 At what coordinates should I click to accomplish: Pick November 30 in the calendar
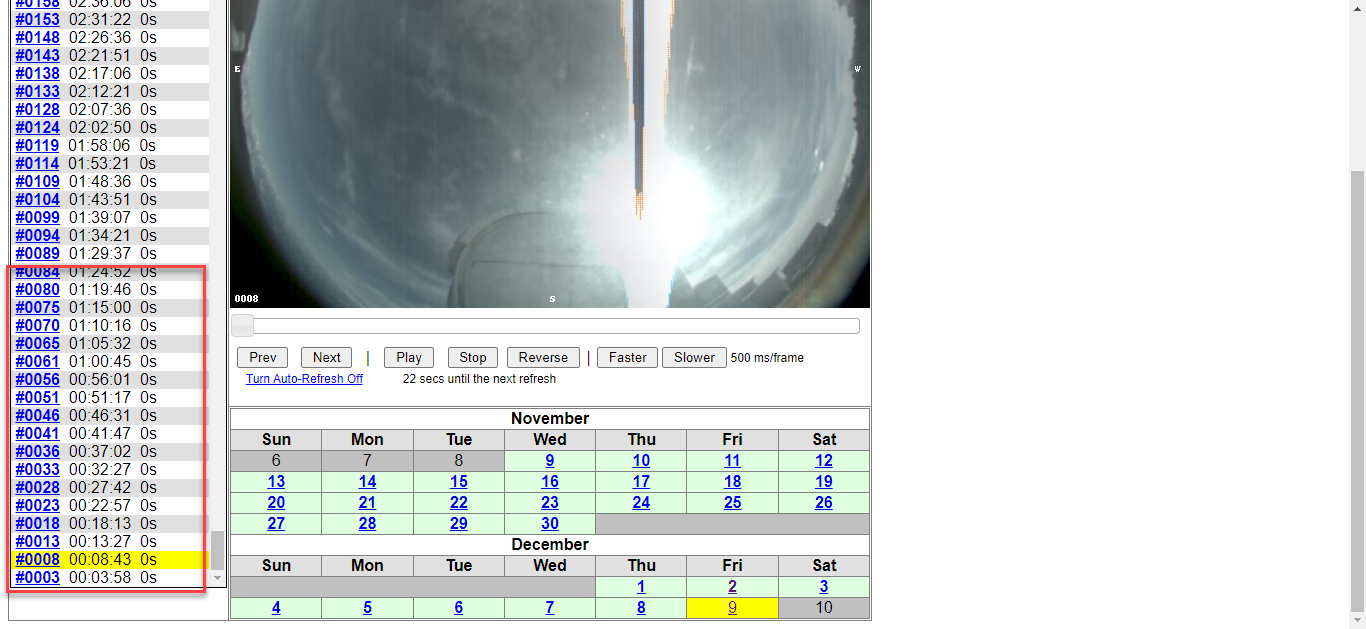[550, 523]
